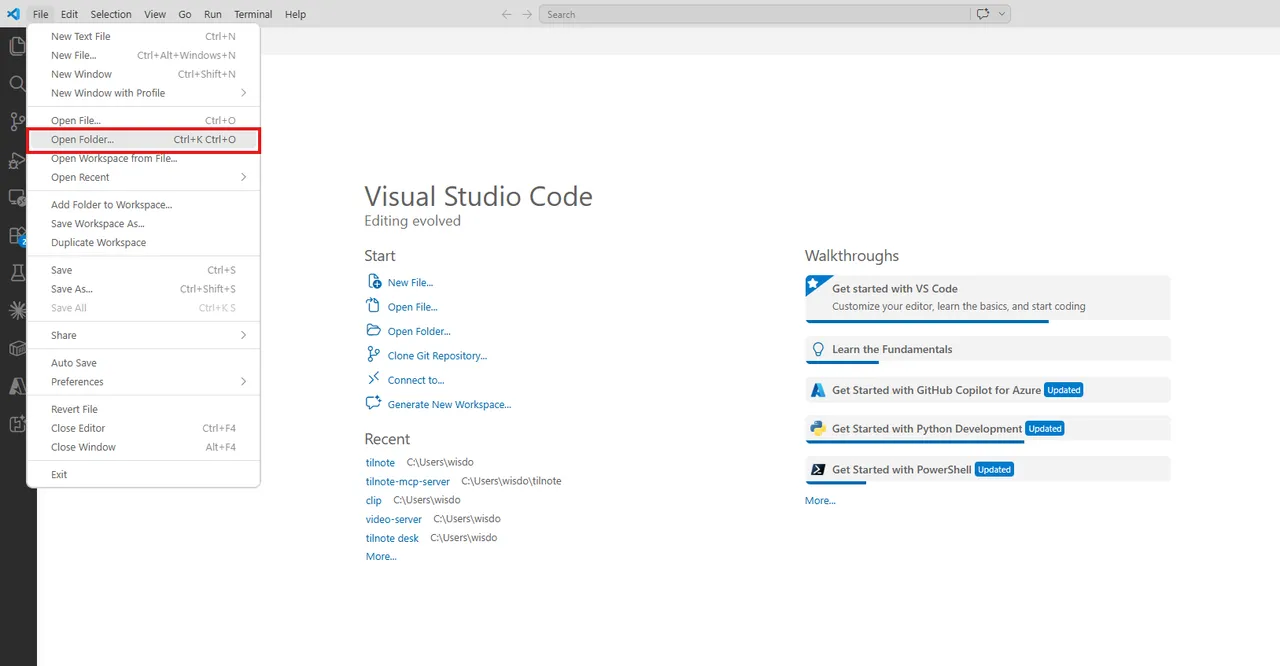
Task: Open the Explorer icon in the activity bar
Action: pyautogui.click(x=17, y=46)
